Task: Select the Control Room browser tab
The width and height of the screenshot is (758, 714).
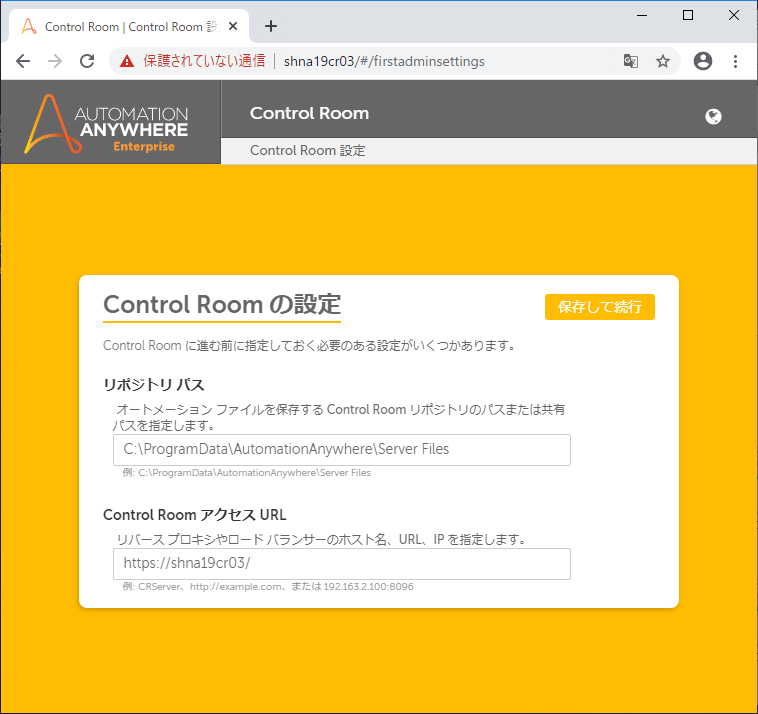Action: [x=129, y=26]
